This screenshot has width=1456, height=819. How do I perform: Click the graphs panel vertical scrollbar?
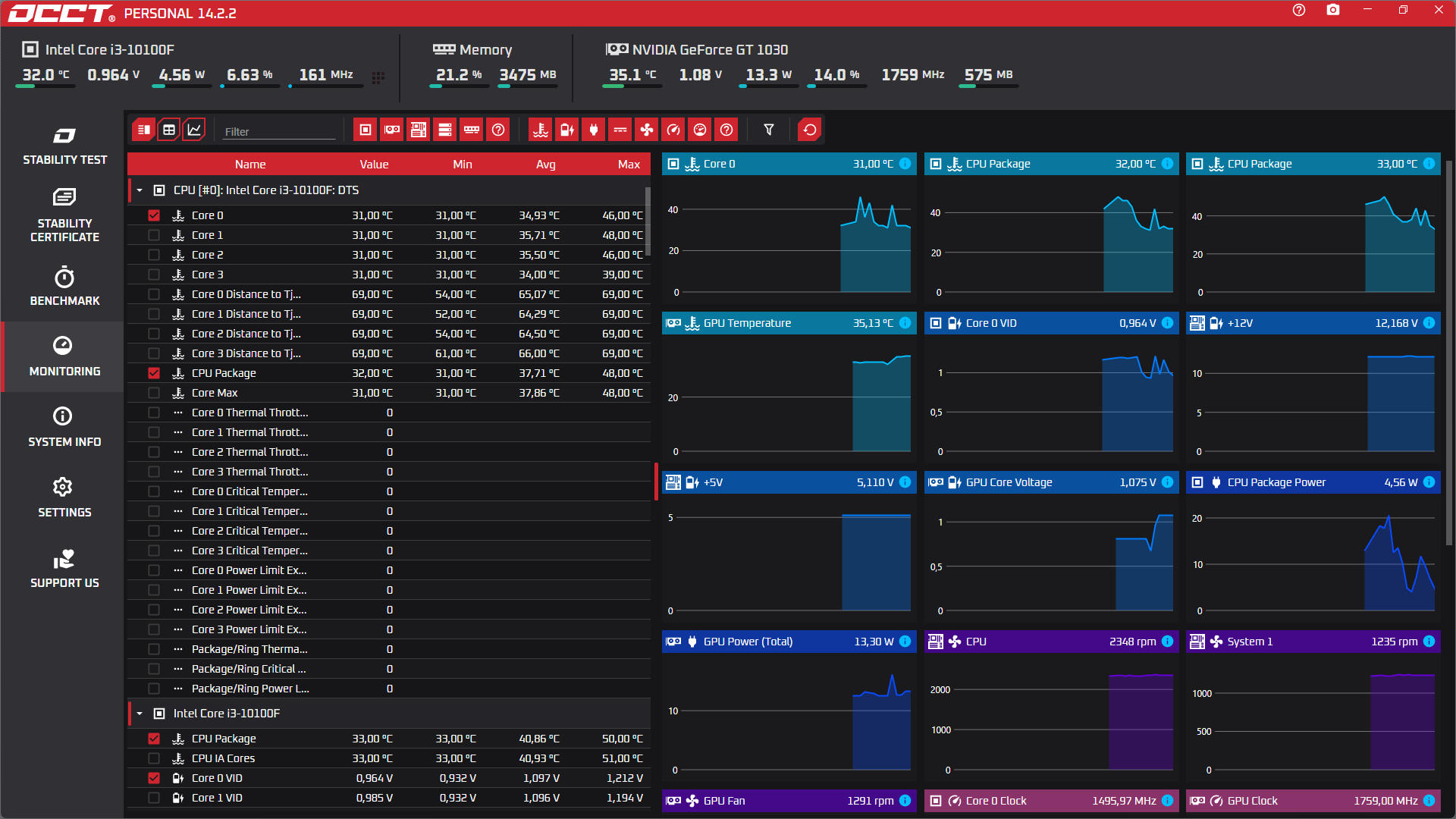1449,353
